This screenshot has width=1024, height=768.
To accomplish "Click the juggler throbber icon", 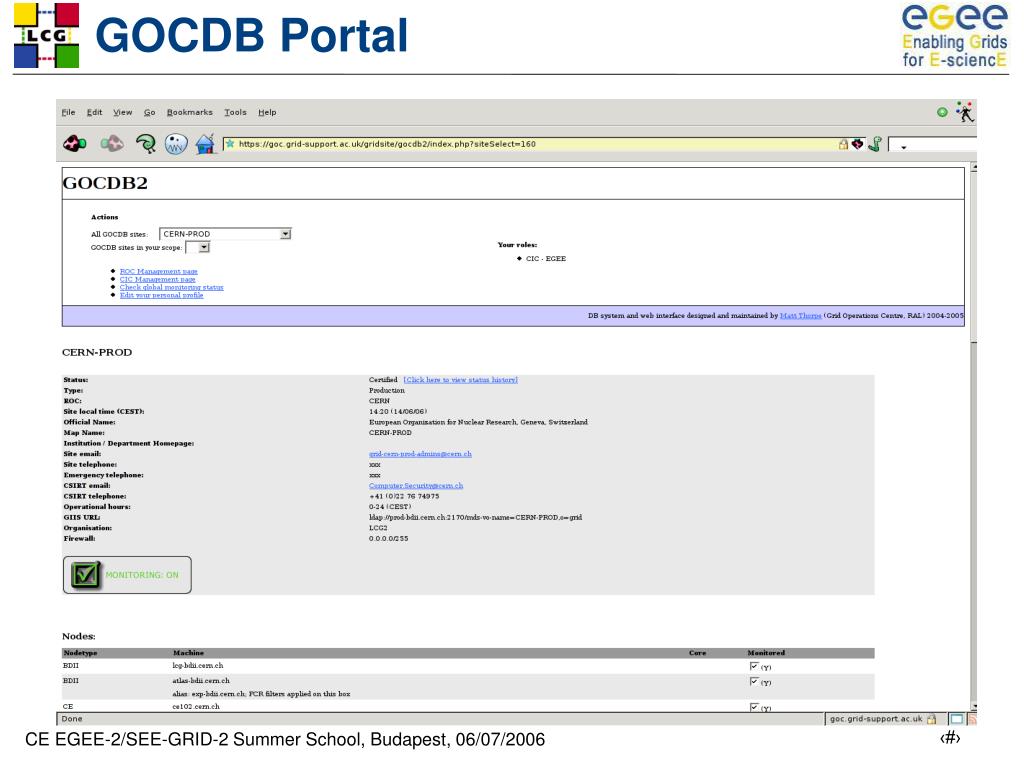I will point(965,112).
